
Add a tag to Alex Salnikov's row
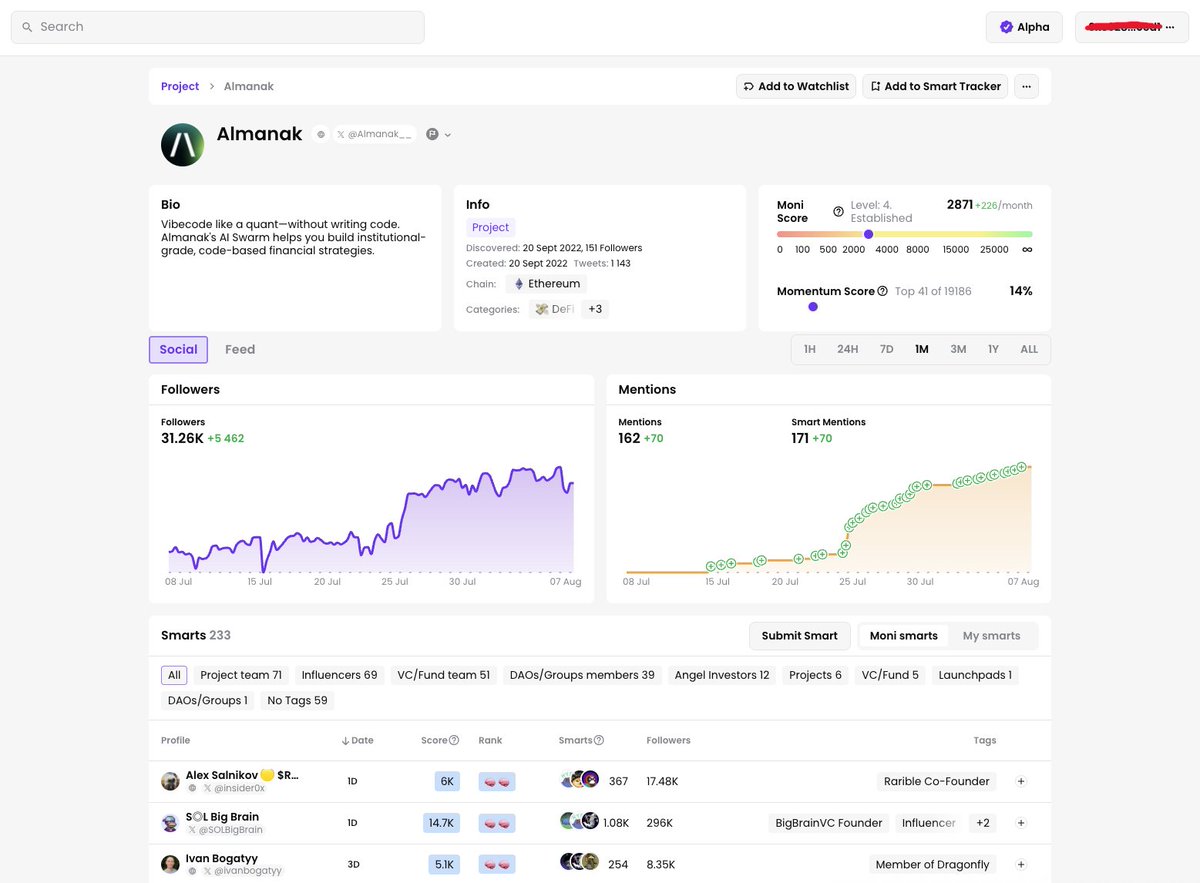click(1021, 781)
